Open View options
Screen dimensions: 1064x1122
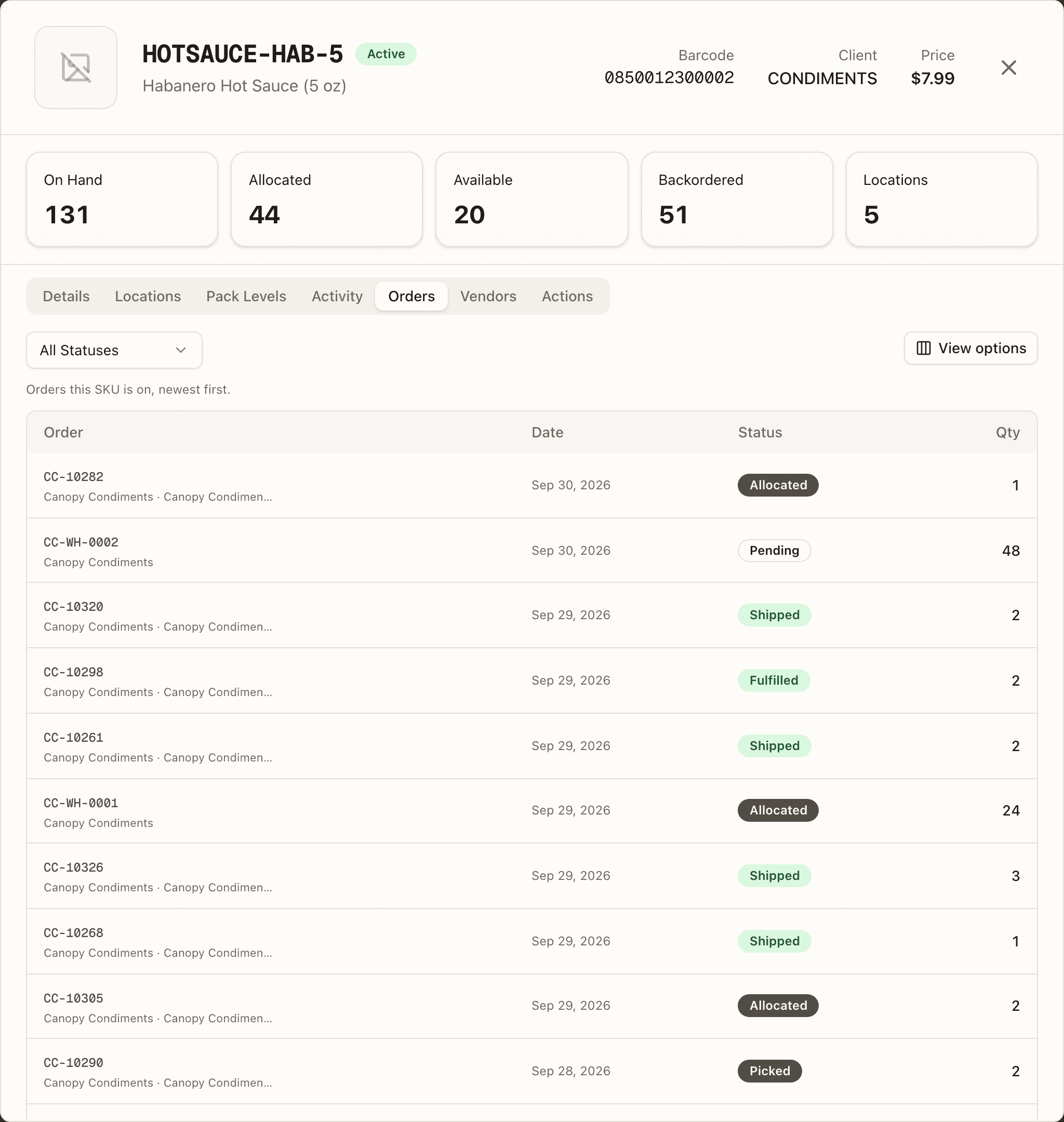[x=970, y=348]
